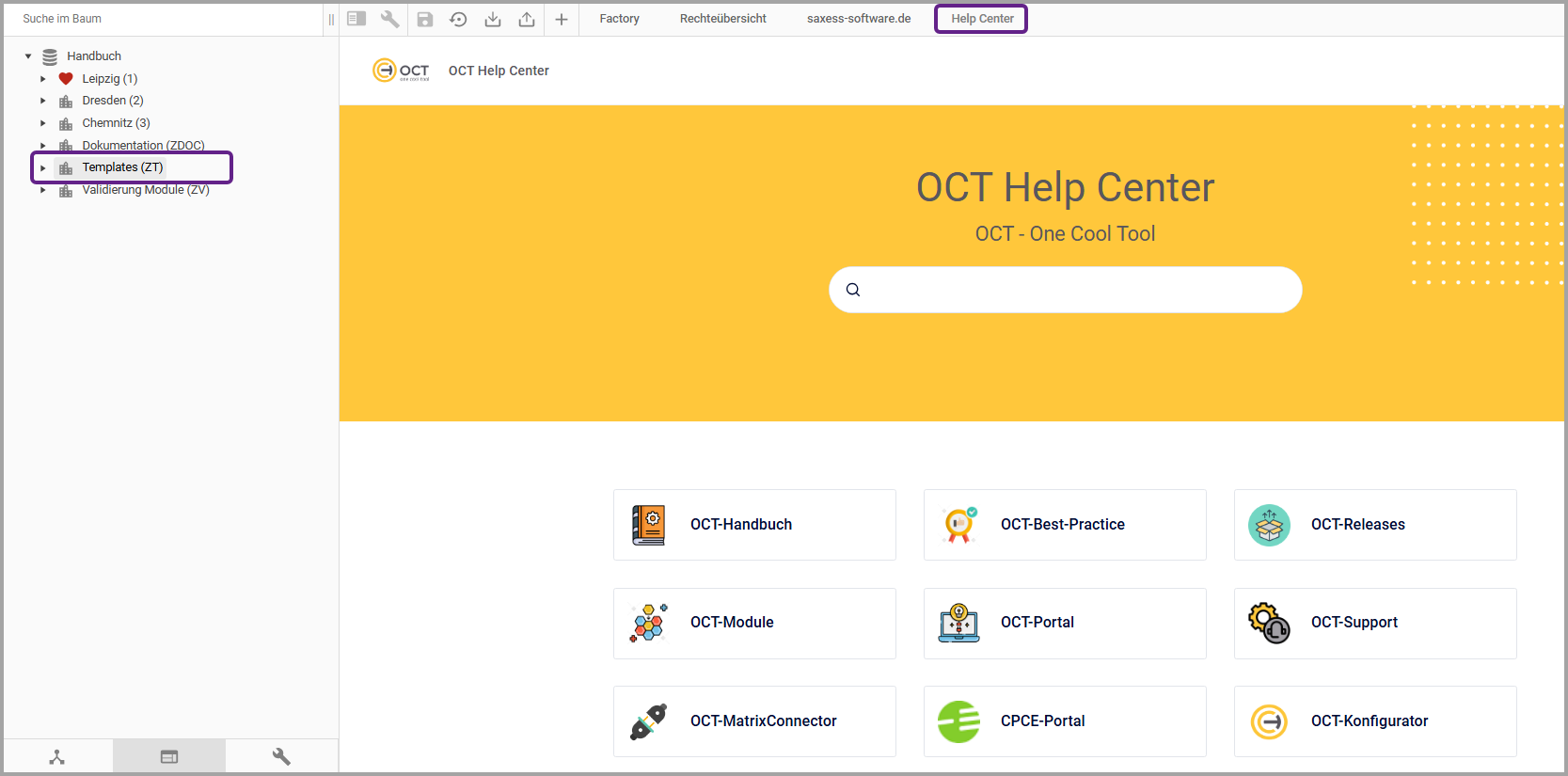Click the plus icon to add tab
Screen dimensions: 1568x776
pos(562,19)
